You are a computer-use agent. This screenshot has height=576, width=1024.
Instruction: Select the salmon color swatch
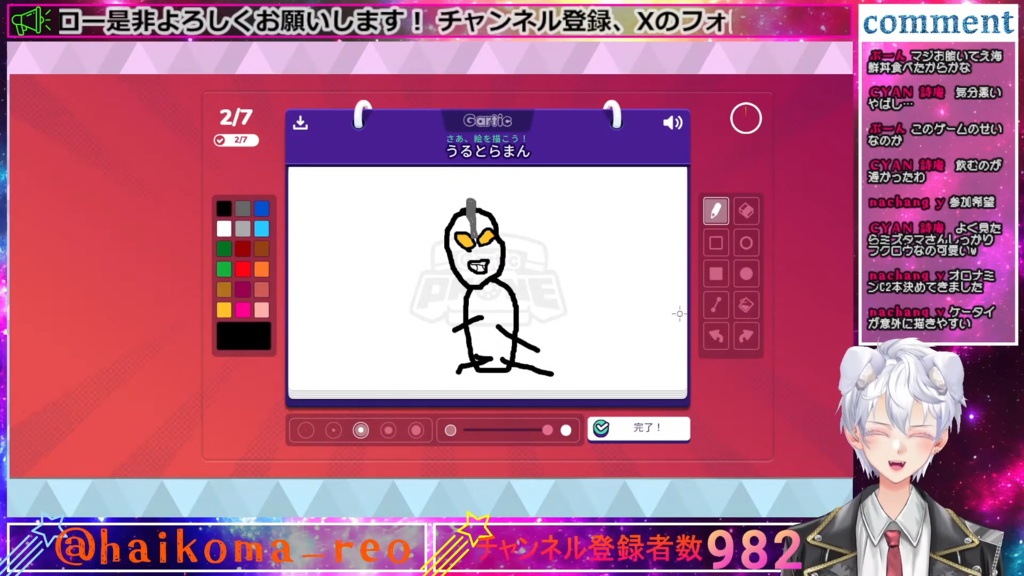262,289
